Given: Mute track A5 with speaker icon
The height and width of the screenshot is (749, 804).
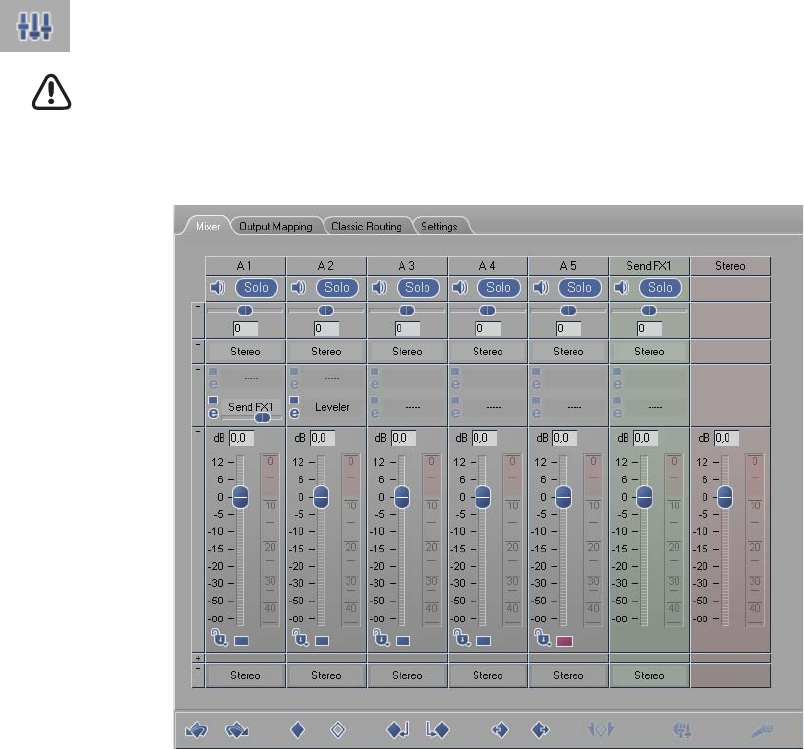Looking at the screenshot, I should pos(541,288).
